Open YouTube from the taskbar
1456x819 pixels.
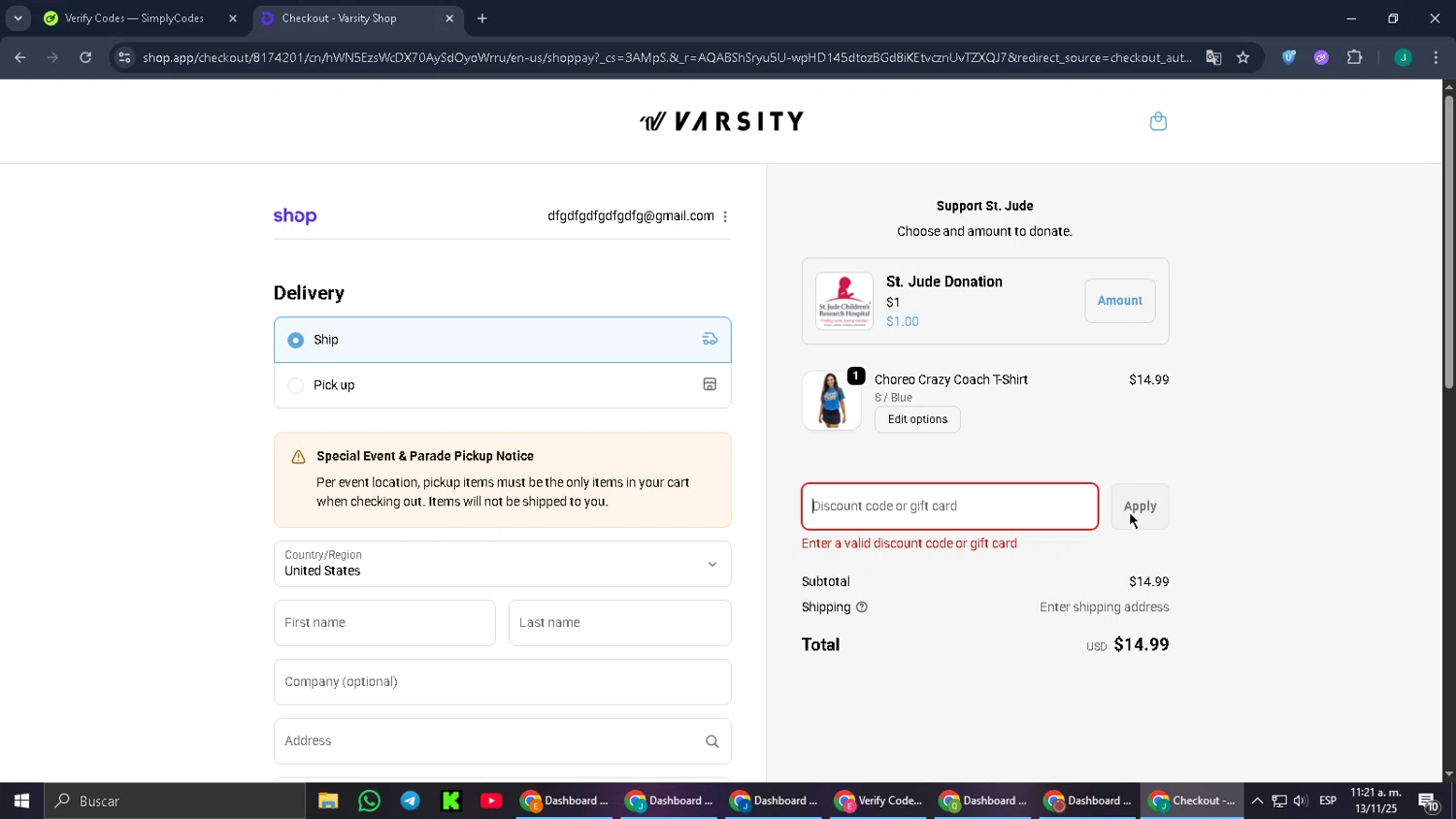(491, 802)
